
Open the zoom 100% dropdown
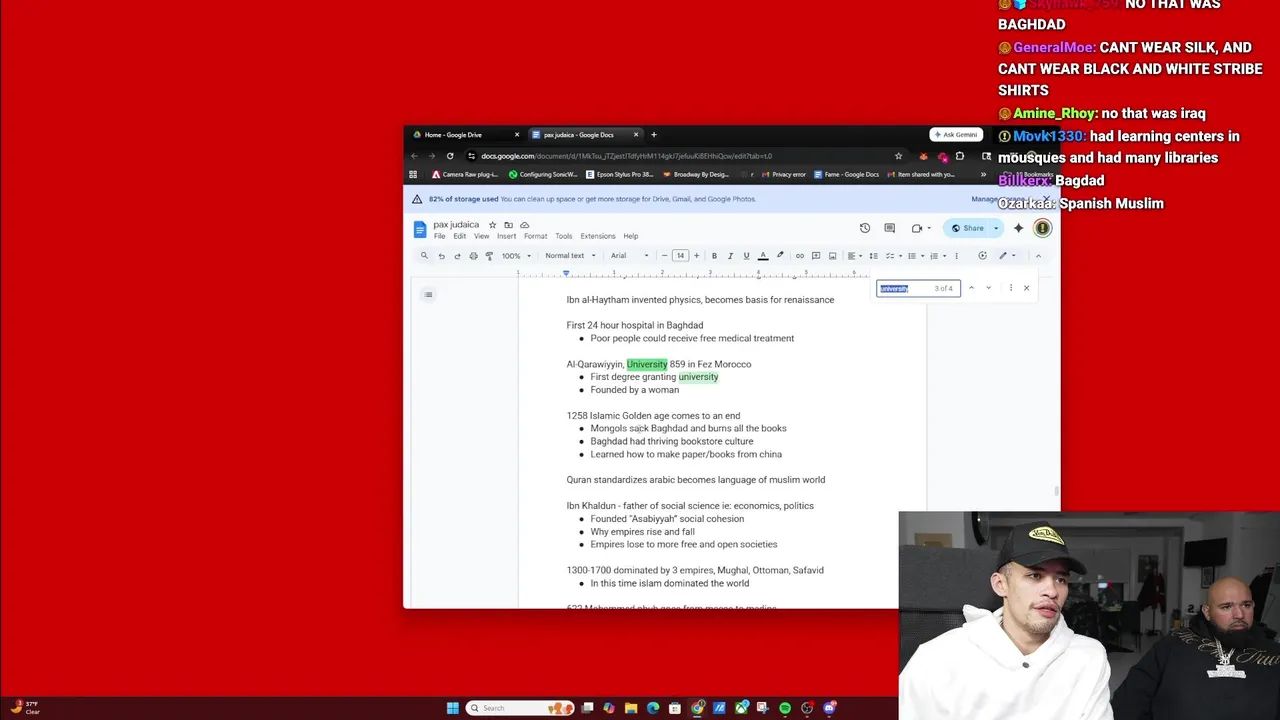coord(516,256)
